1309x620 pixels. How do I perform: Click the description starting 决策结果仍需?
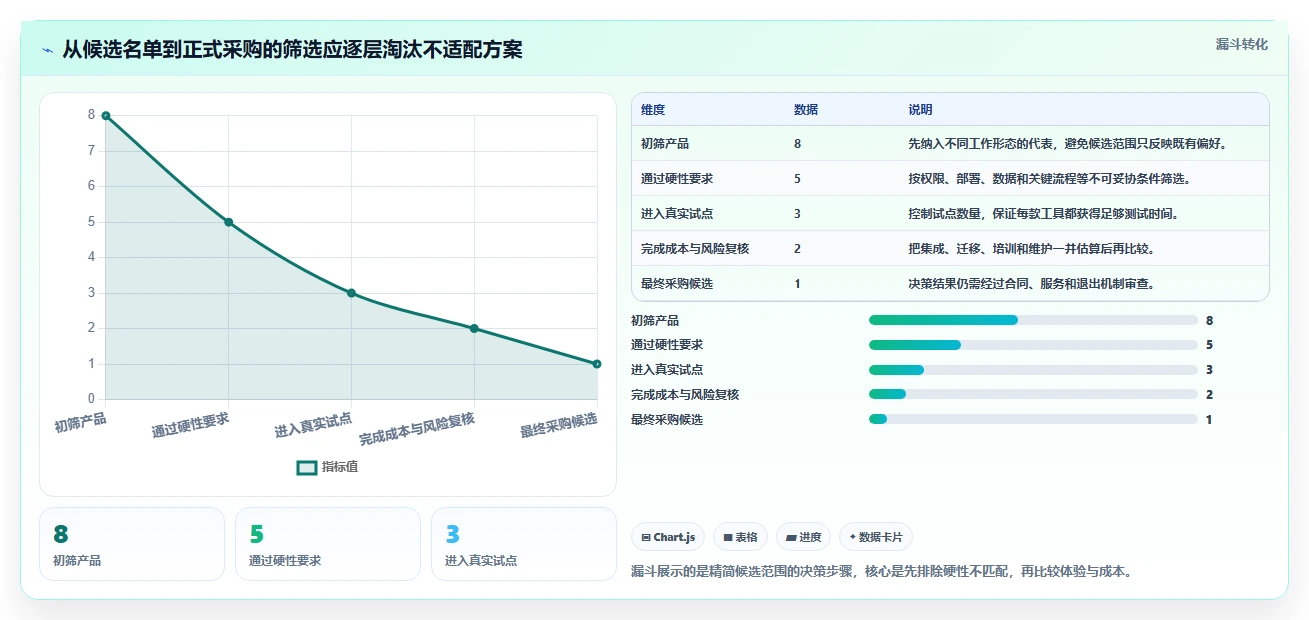click(1031, 284)
